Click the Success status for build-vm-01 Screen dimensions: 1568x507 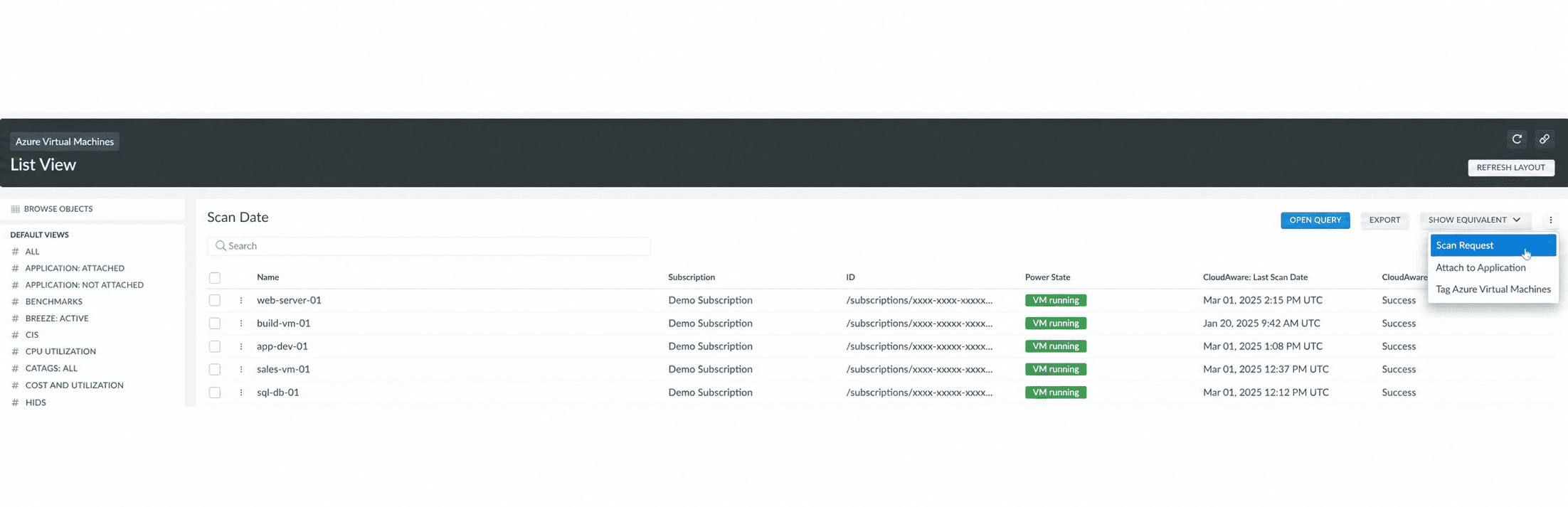click(1399, 324)
